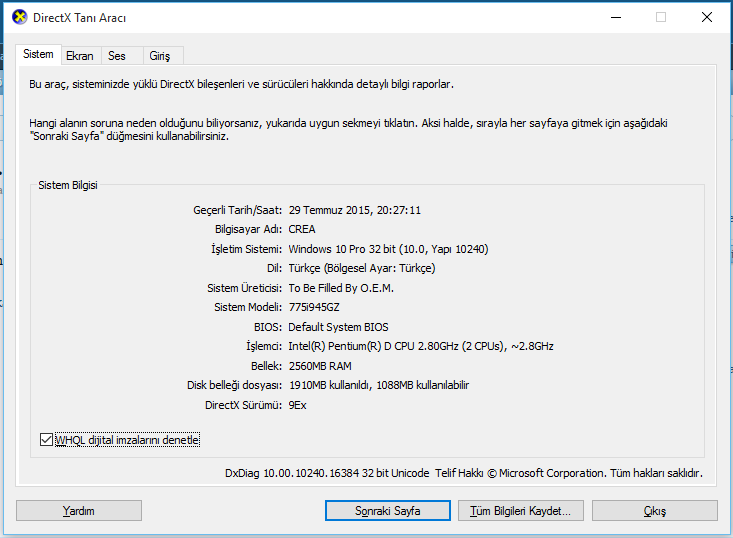The image size is (733, 538).
Task: Click the İşlemci label
Action: (264, 346)
